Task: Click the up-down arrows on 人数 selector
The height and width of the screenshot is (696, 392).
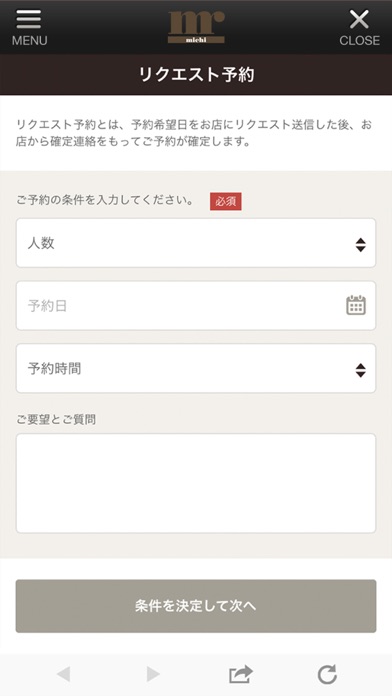Action: click(x=360, y=245)
